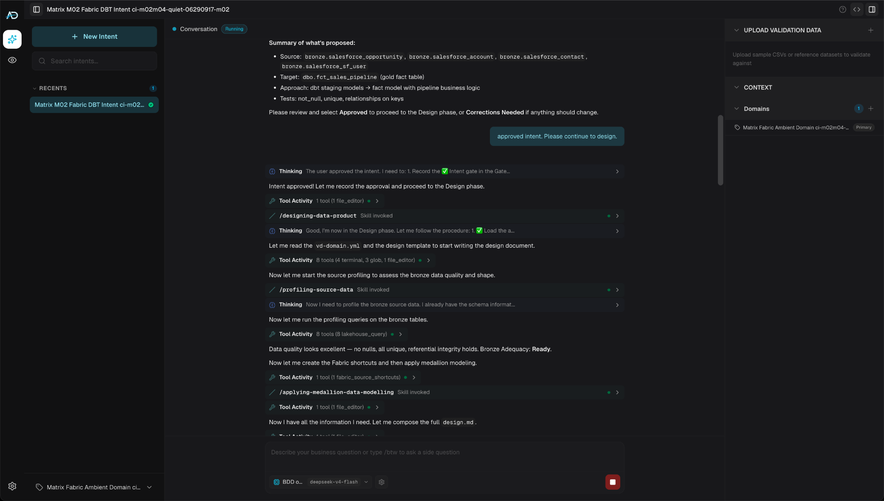Click the tag icon of Matrix Fabric Ambient Domain
Image resolution: width=884 pixels, height=501 pixels.
(737, 127)
